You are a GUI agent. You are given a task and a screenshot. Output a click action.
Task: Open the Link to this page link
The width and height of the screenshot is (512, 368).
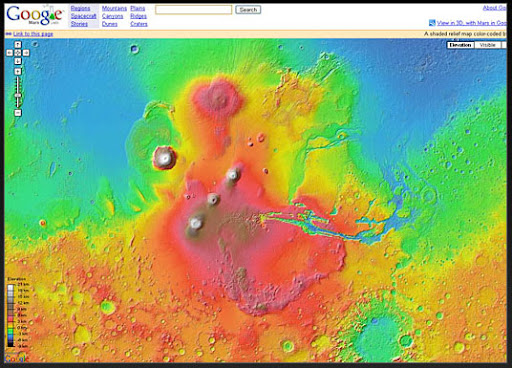(33, 34)
